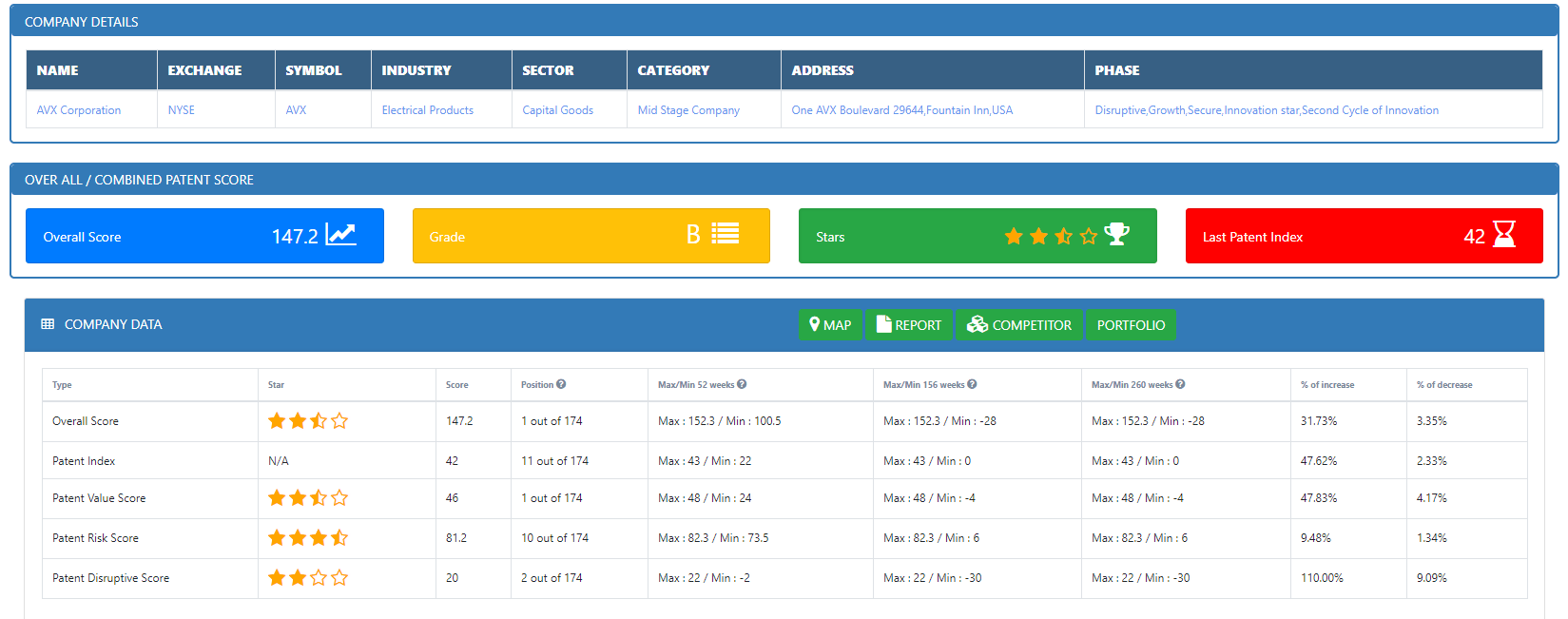The height and width of the screenshot is (619, 1568).
Task: Click the trophy icon in the Stars card
Action: tap(1117, 234)
